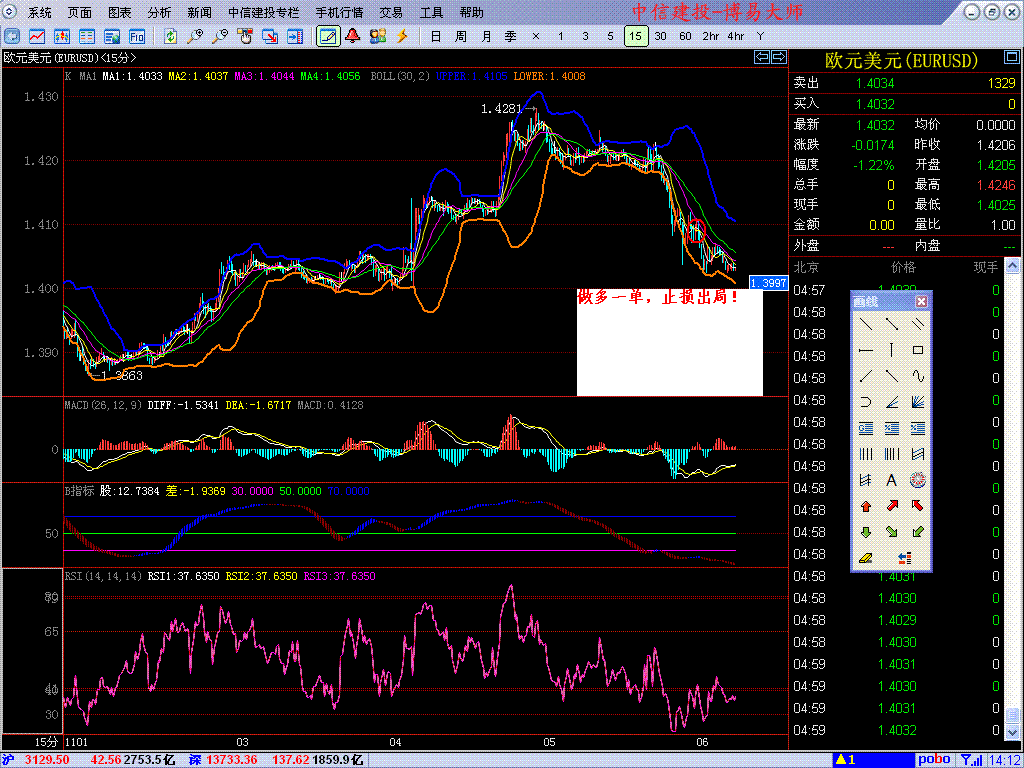
Task: Select the arc curve drawing tool
Action: [x=865, y=402]
